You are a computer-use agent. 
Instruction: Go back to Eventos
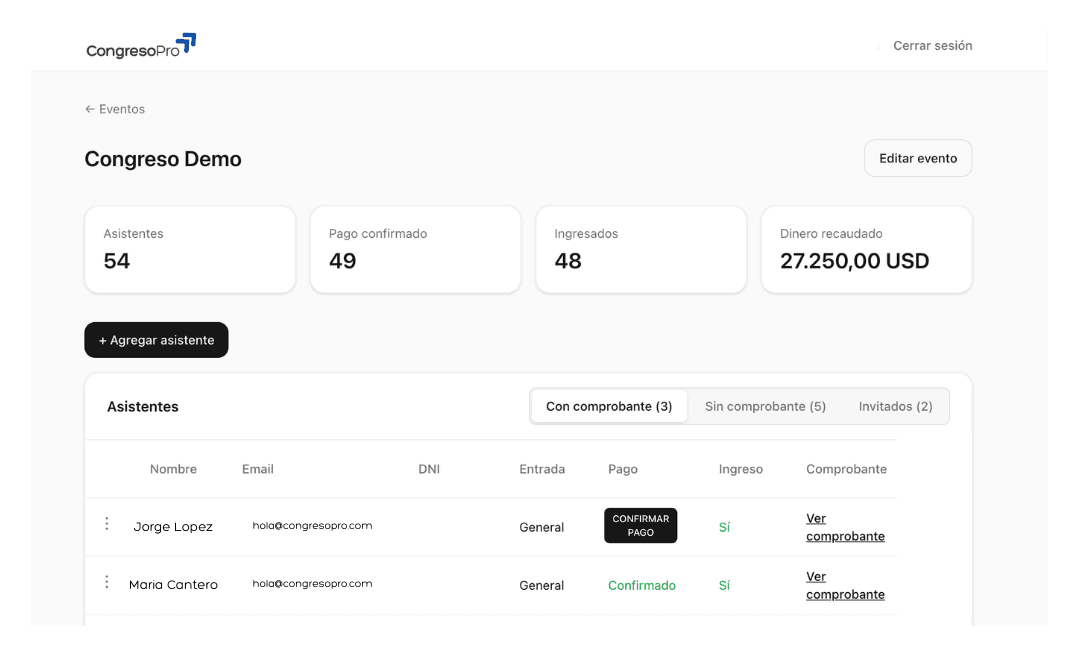click(115, 109)
